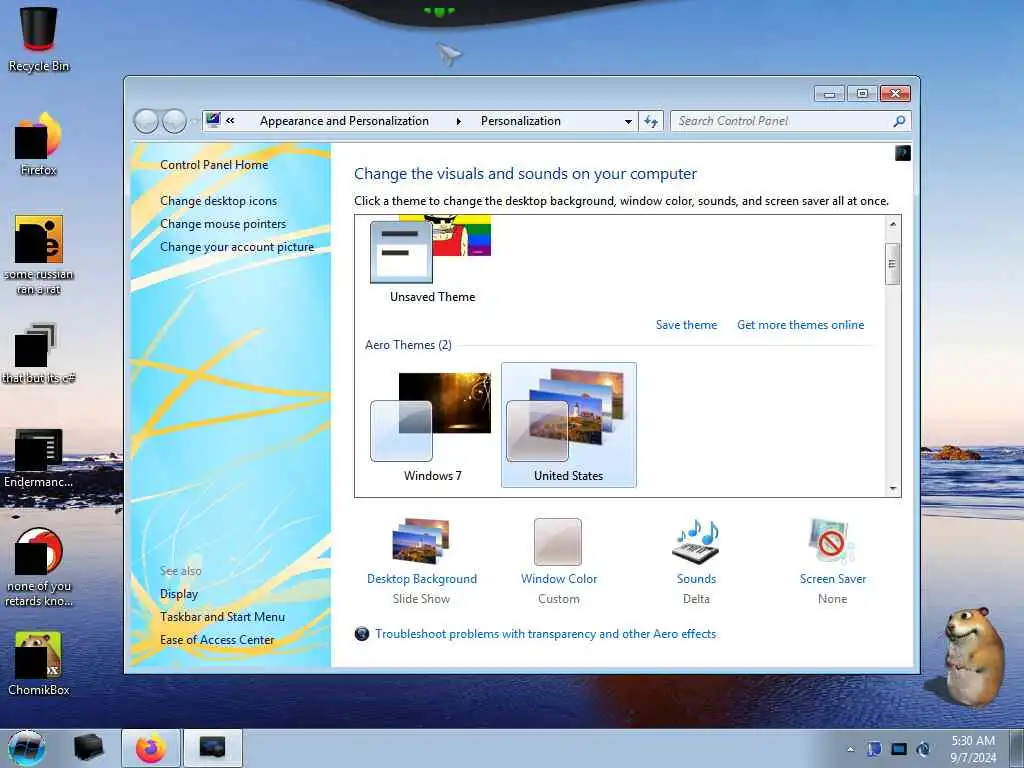Open Display under See also

[x=179, y=594]
